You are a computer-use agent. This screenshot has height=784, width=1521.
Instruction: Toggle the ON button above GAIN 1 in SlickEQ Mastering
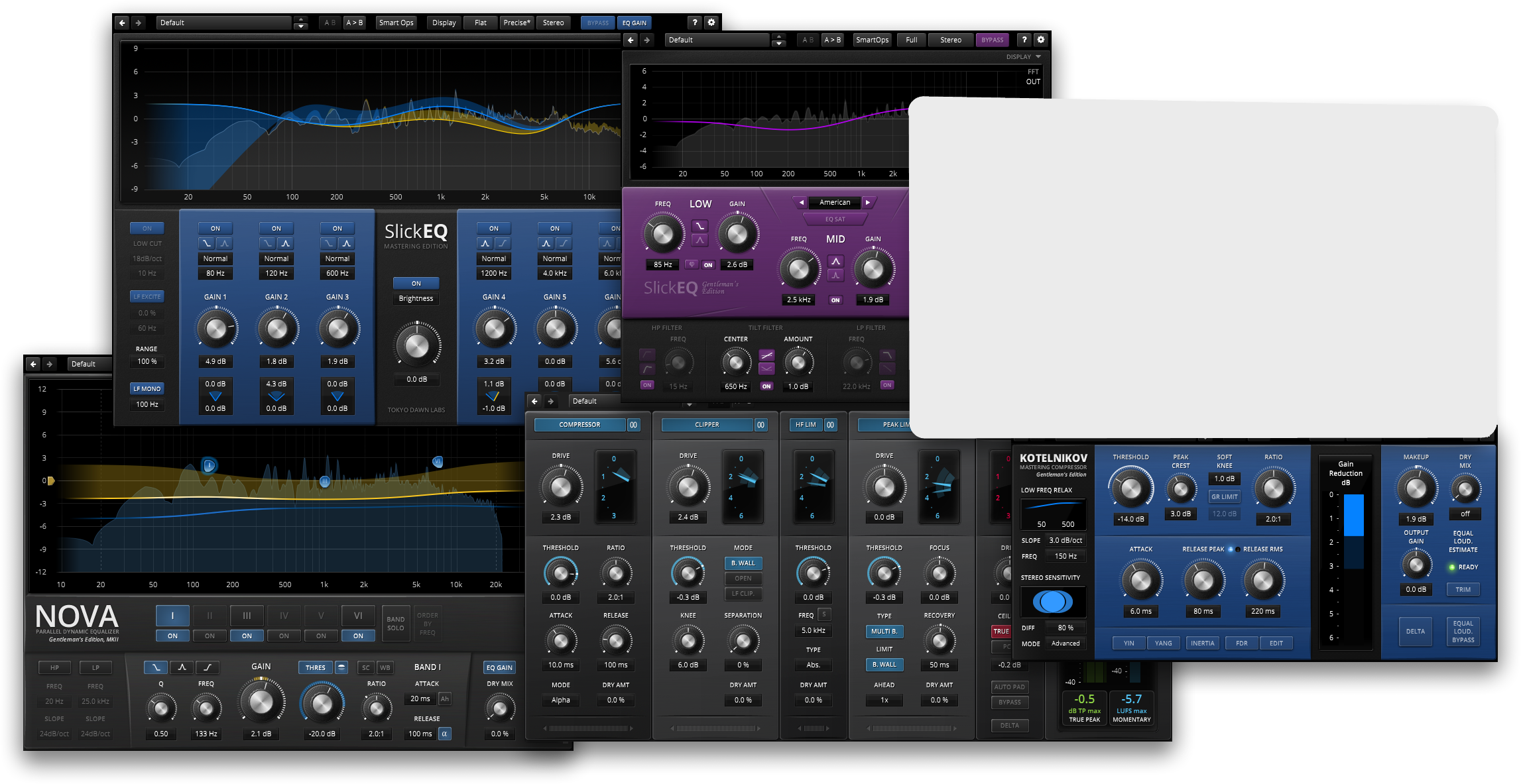point(215,228)
